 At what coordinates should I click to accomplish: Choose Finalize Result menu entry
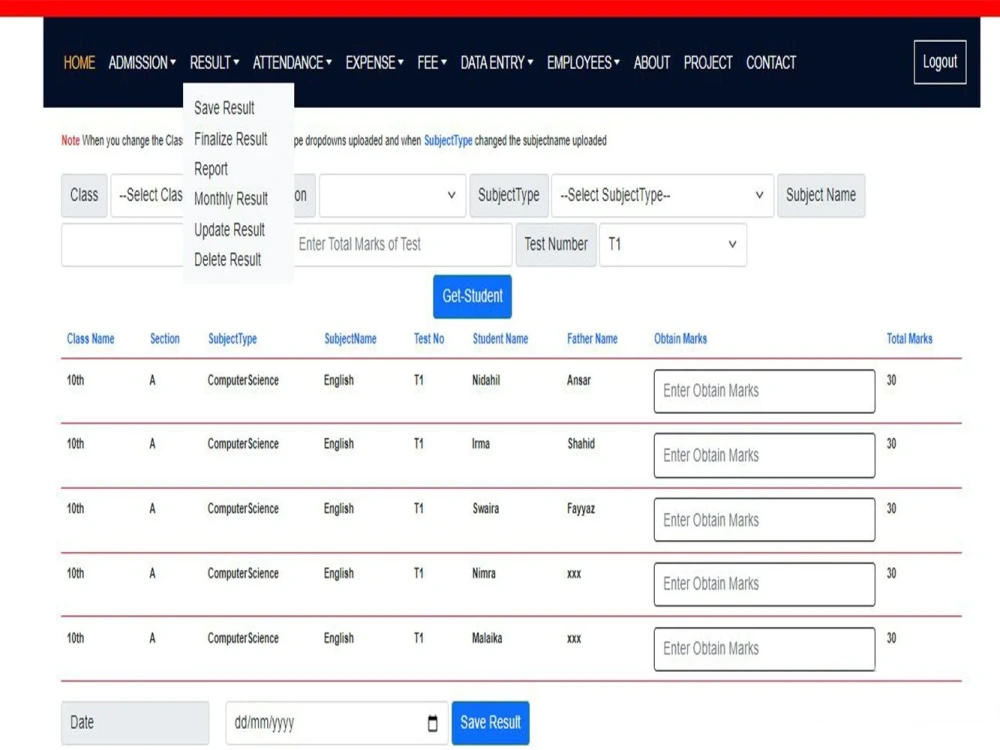[230, 138]
